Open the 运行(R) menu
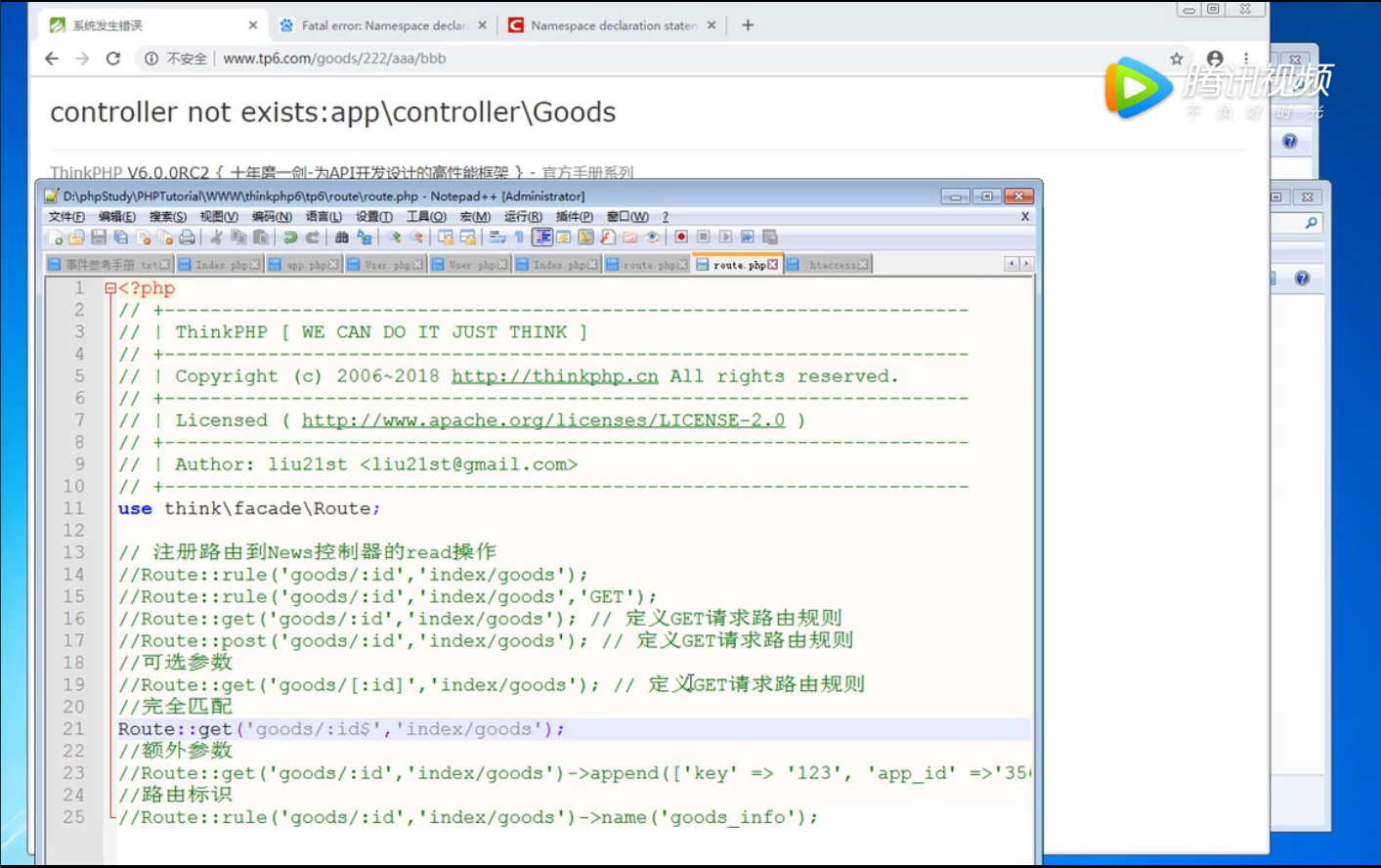 [523, 216]
